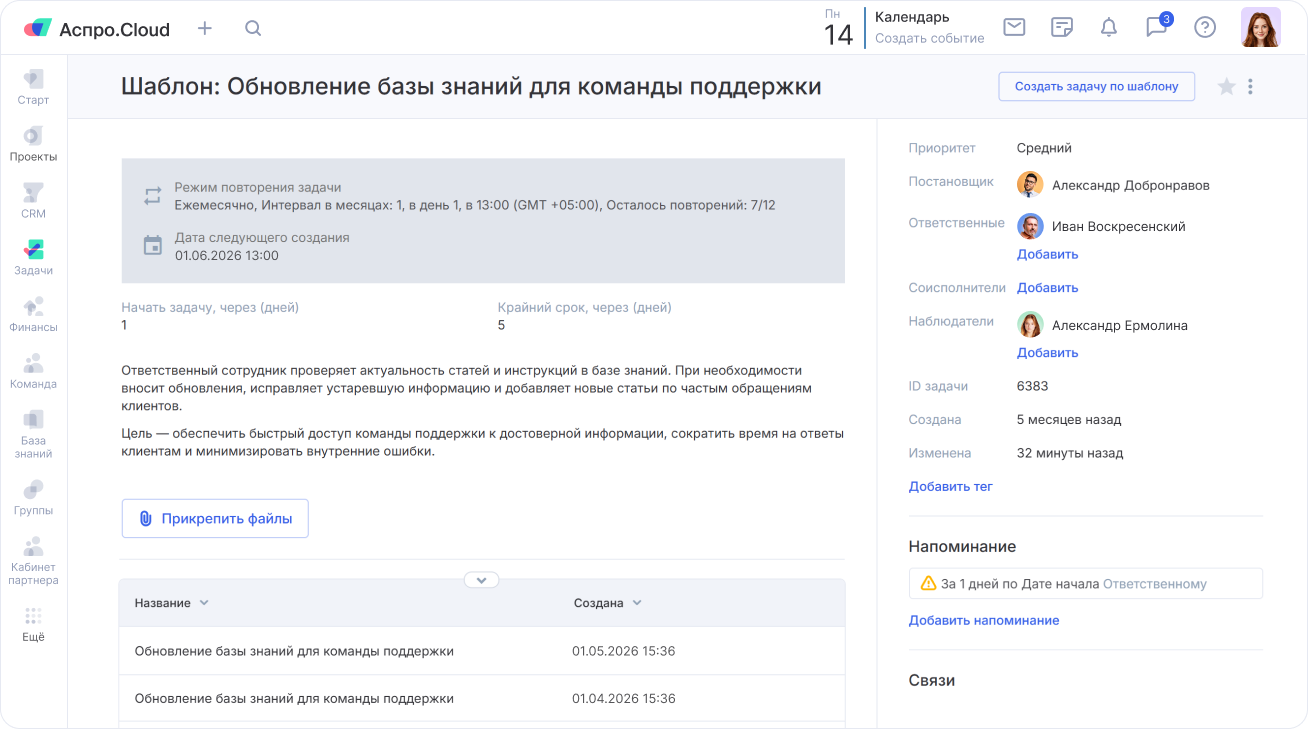Show notifications via bell icon
Image resolution: width=1308 pixels, height=729 pixels.
coord(1108,27)
